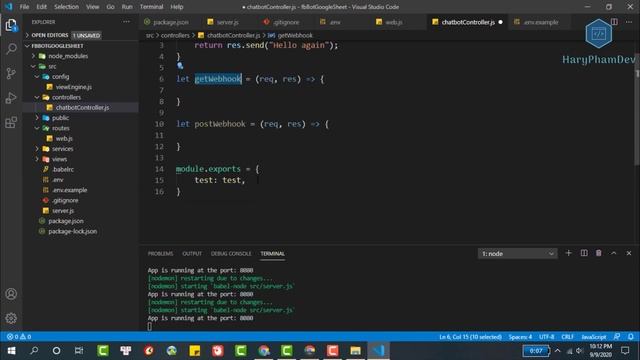The height and width of the screenshot is (360, 640).
Task: Open the Accounts menu icon
Action: pos(11,294)
